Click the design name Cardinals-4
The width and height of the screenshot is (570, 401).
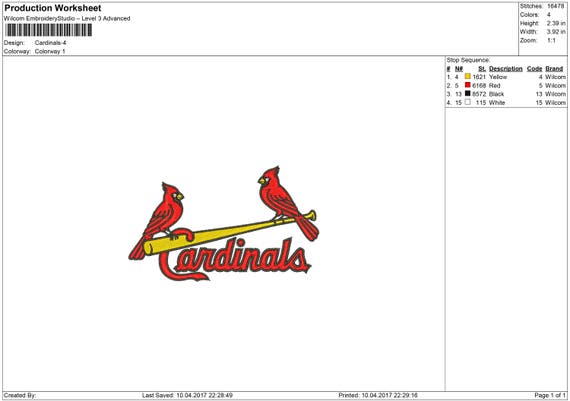tap(51, 43)
